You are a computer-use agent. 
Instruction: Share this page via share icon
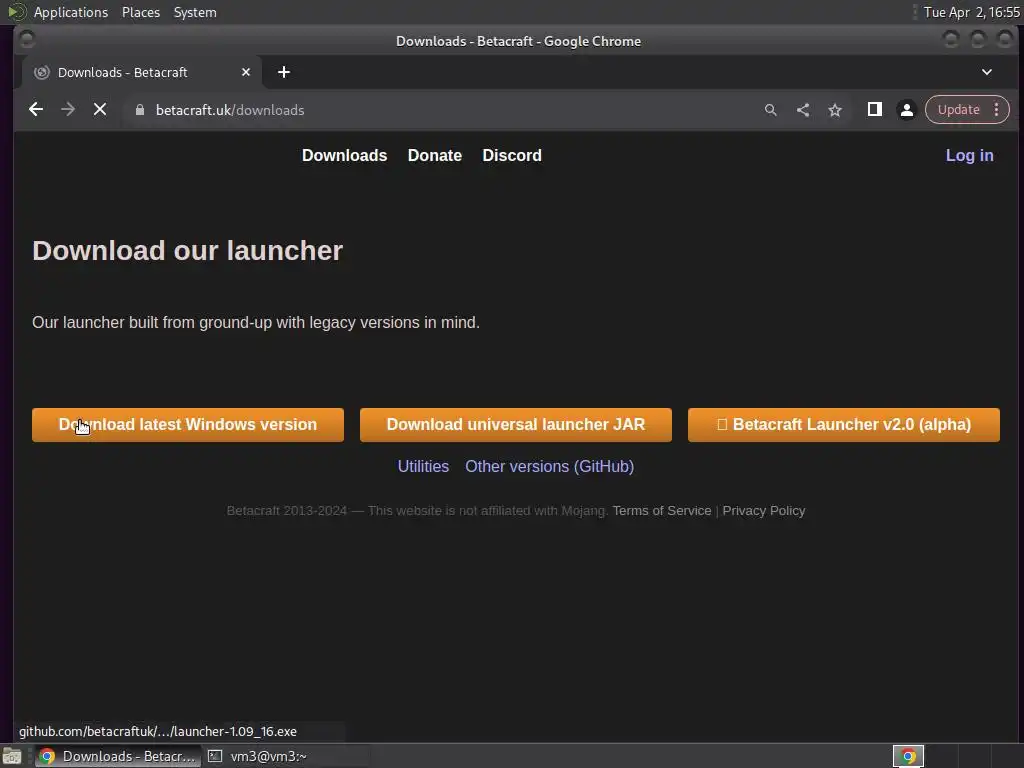pyautogui.click(x=803, y=110)
